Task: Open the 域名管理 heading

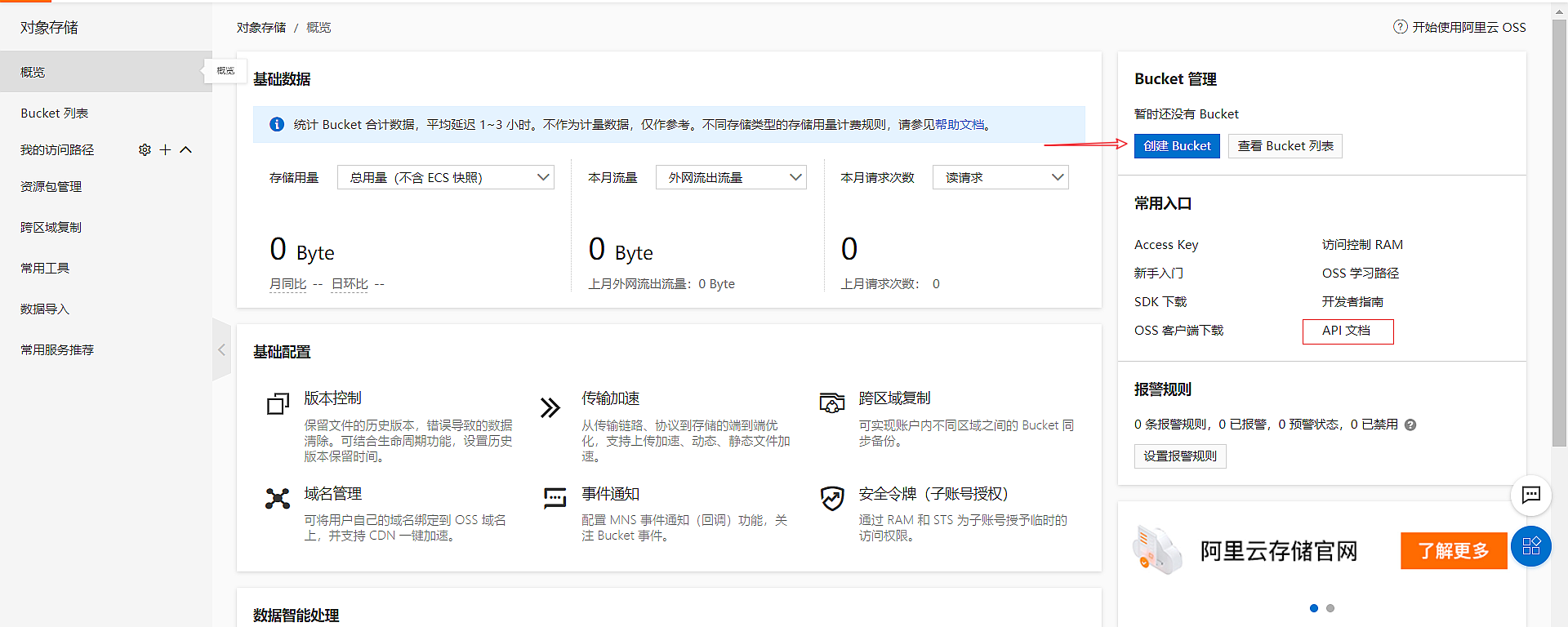Action: click(x=332, y=494)
